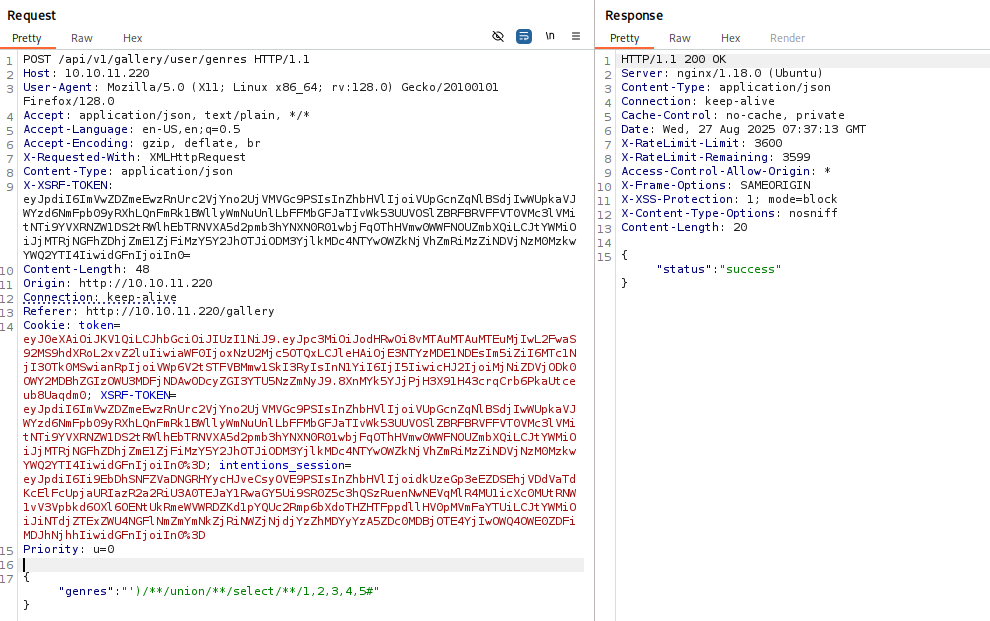The width and height of the screenshot is (990, 621).
Task: Click the Server: nginx/1.18.0 header
Action: point(722,73)
